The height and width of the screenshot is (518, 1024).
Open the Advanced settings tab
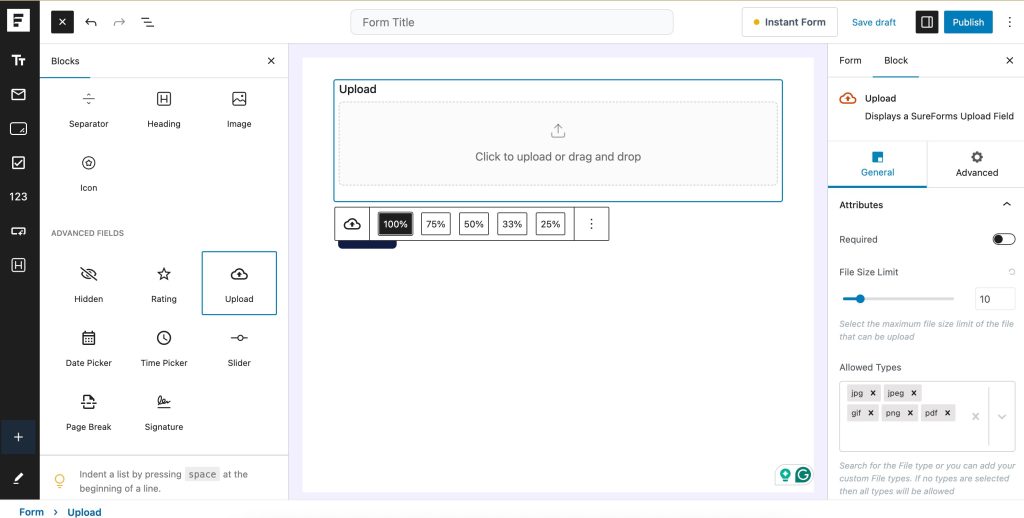[976, 164]
